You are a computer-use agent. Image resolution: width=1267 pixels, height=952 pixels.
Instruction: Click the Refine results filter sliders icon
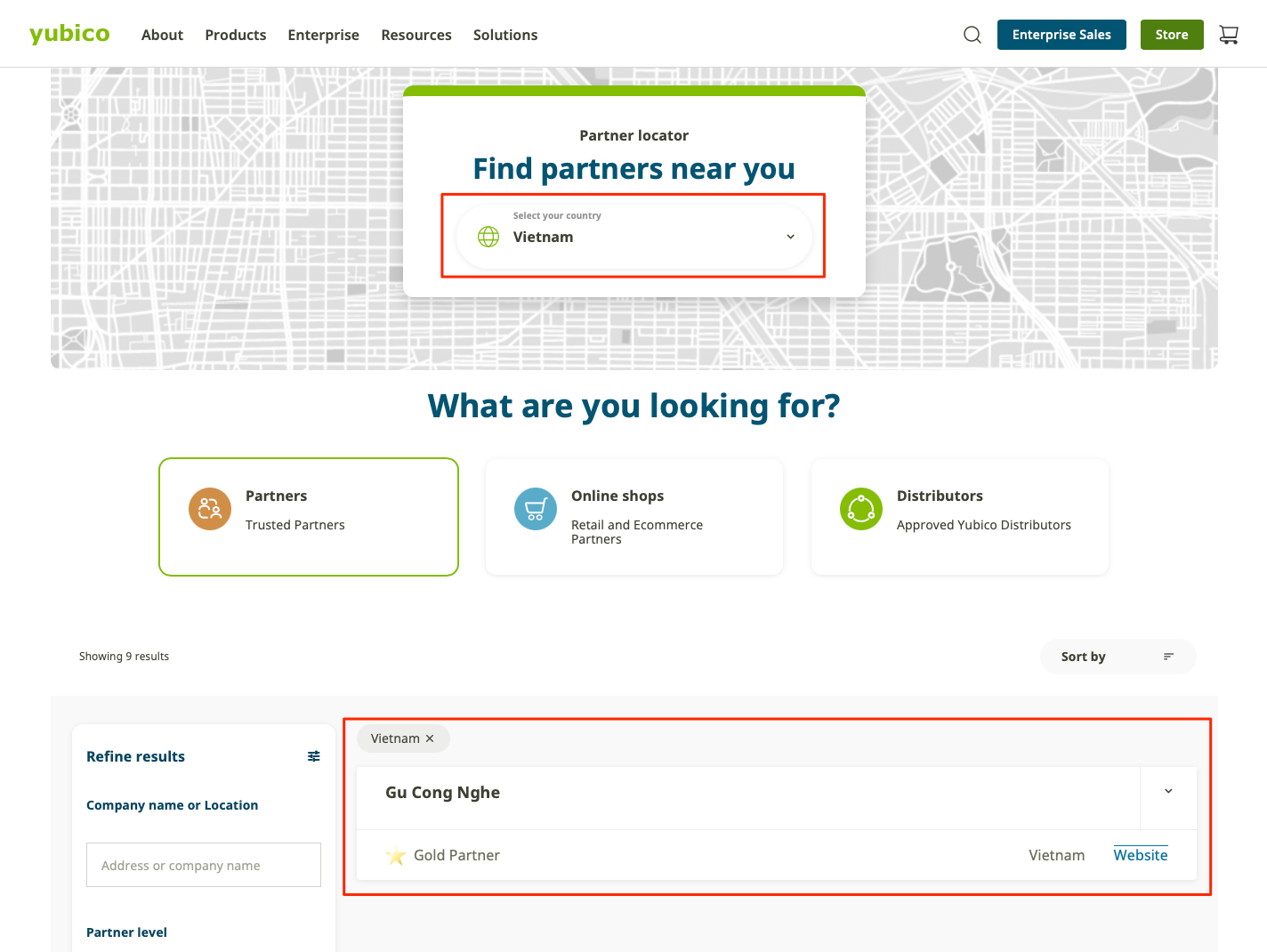(314, 756)
